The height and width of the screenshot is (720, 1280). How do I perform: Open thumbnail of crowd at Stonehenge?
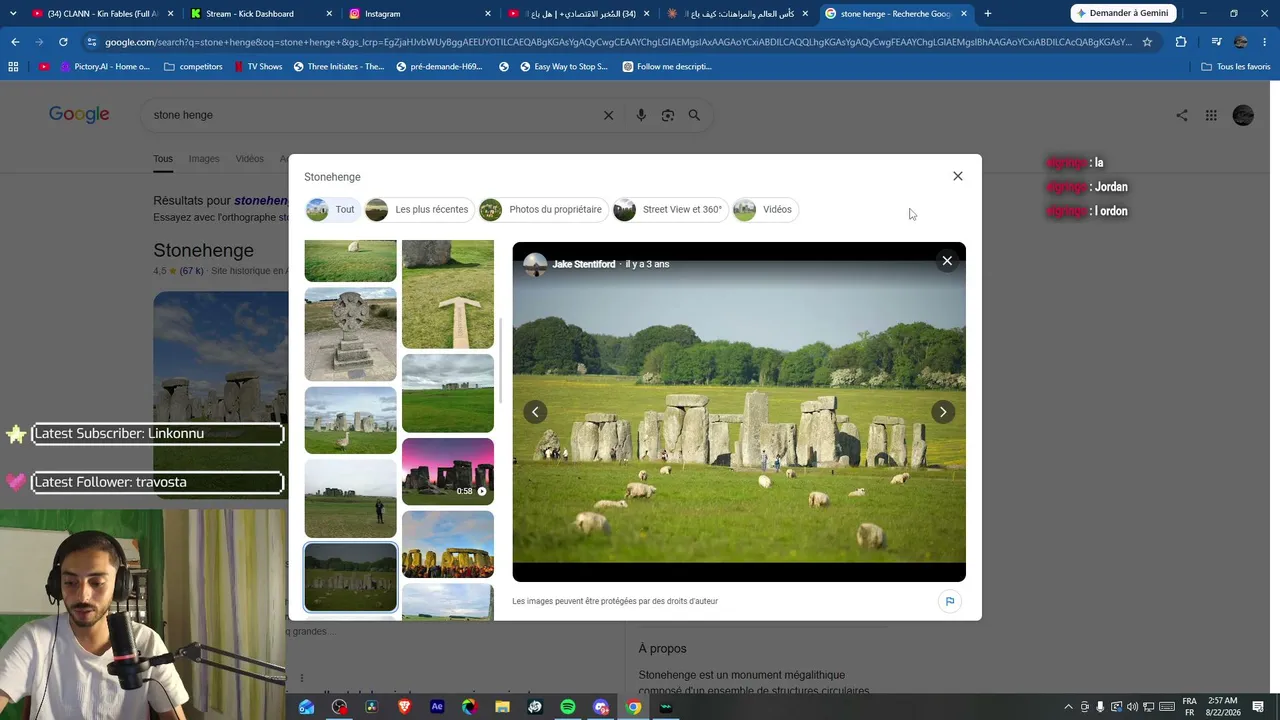(x=448, y=544)
